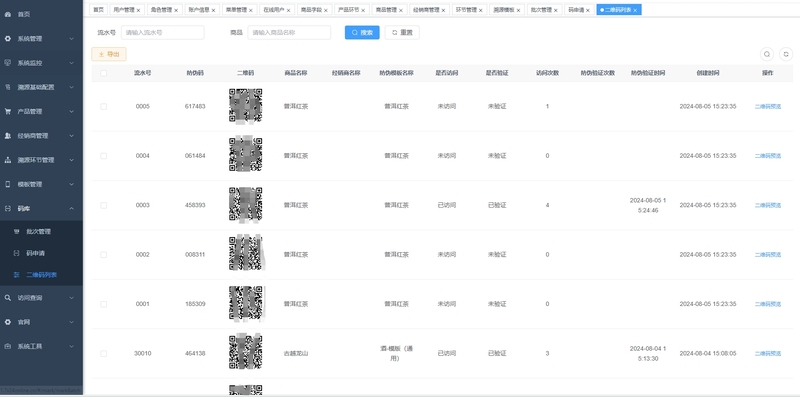Viewport: 800px width, 397px height.
Task: Open 二维码预览 link for row 0003
Action: tap(768, 206)
